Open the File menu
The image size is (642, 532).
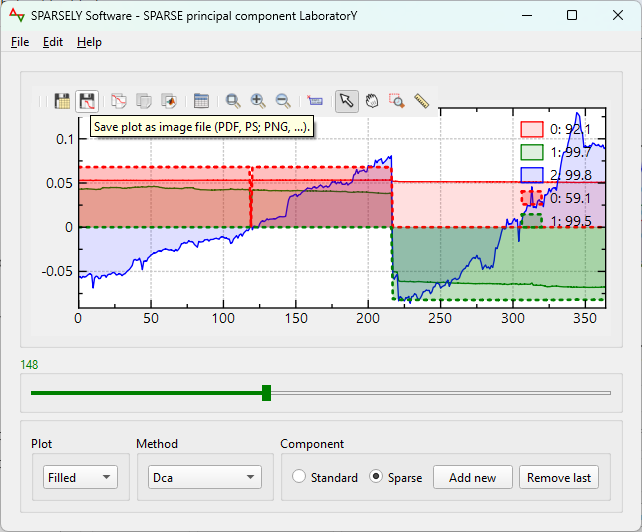[x=20, y=42]
